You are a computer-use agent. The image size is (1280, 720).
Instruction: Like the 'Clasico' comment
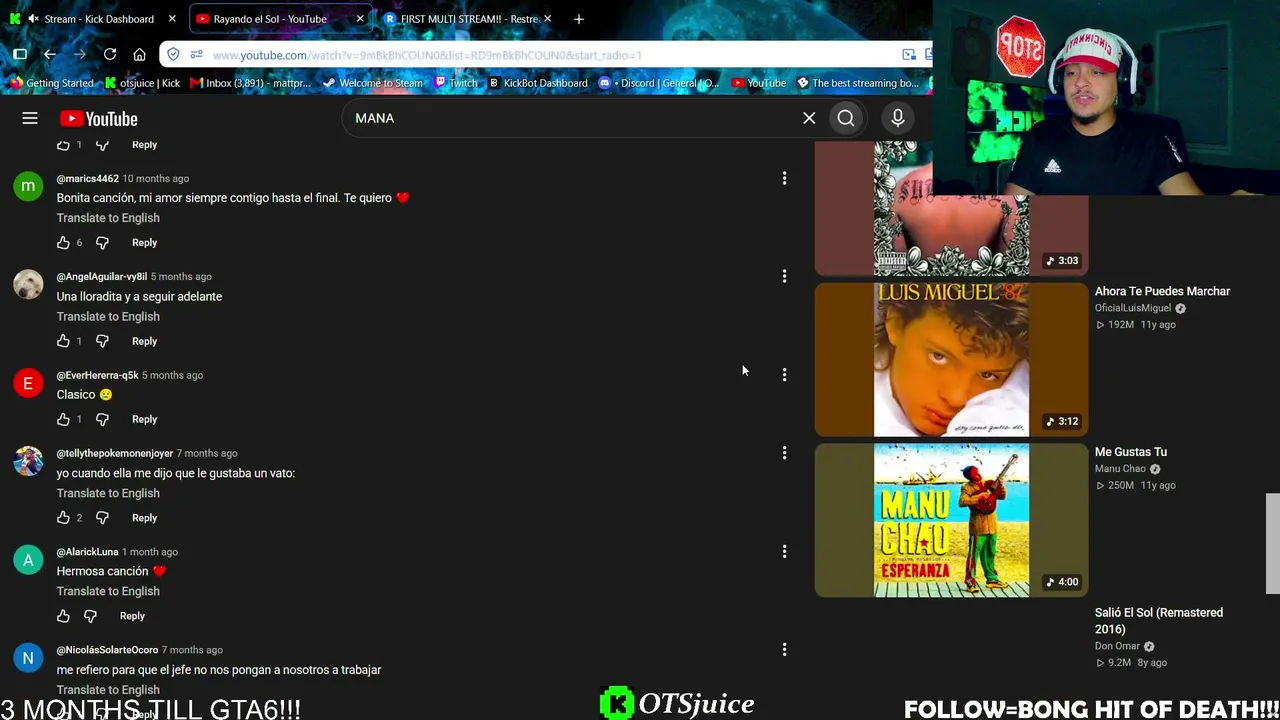(63, 419)
